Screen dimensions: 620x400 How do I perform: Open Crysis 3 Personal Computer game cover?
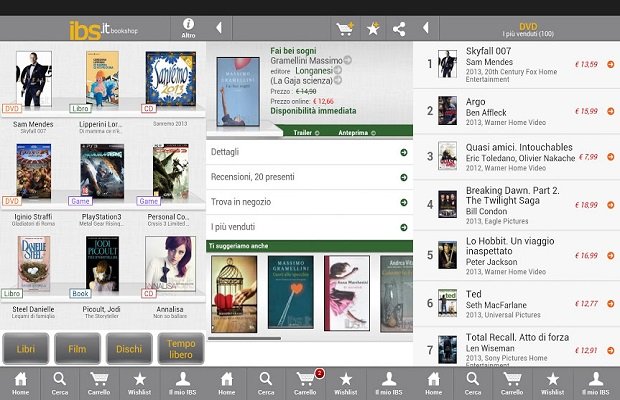(171, 172)
